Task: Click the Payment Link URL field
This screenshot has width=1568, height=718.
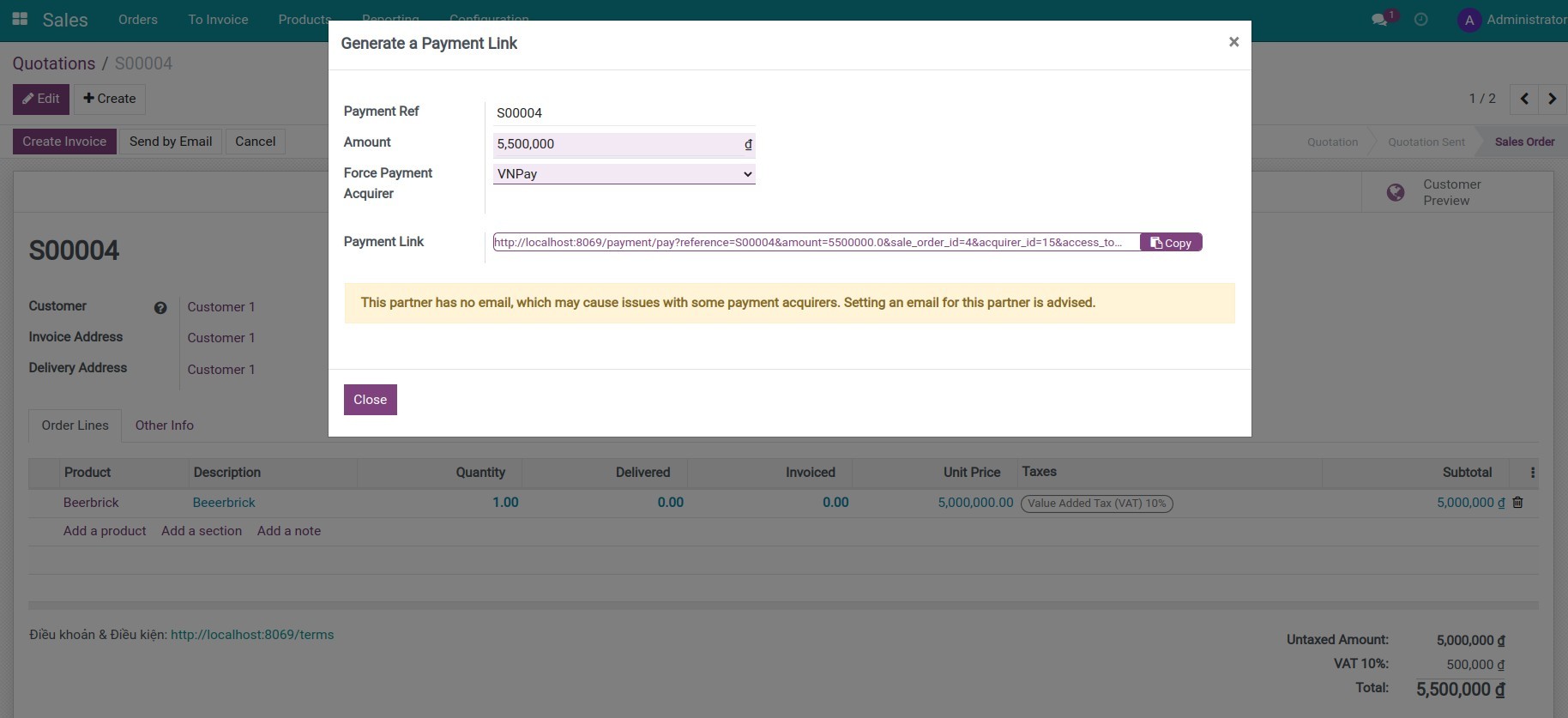Action: click(817, 242)
